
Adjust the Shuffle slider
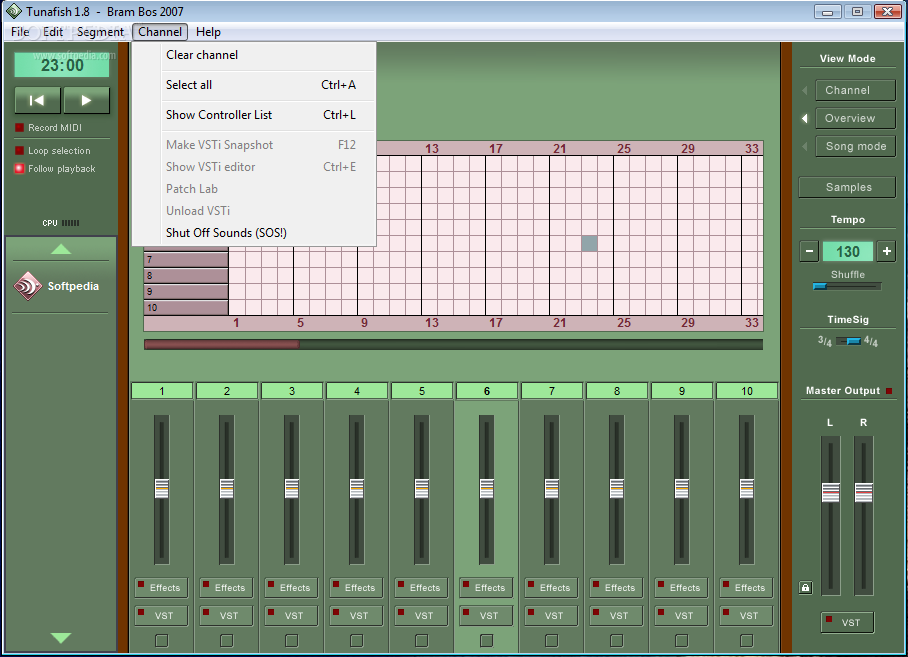(847, 286)
